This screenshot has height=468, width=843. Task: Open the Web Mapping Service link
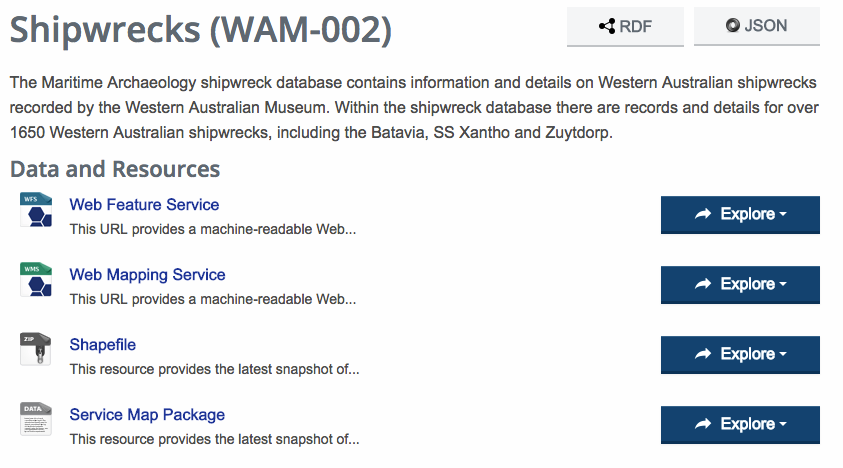point(147,275)
